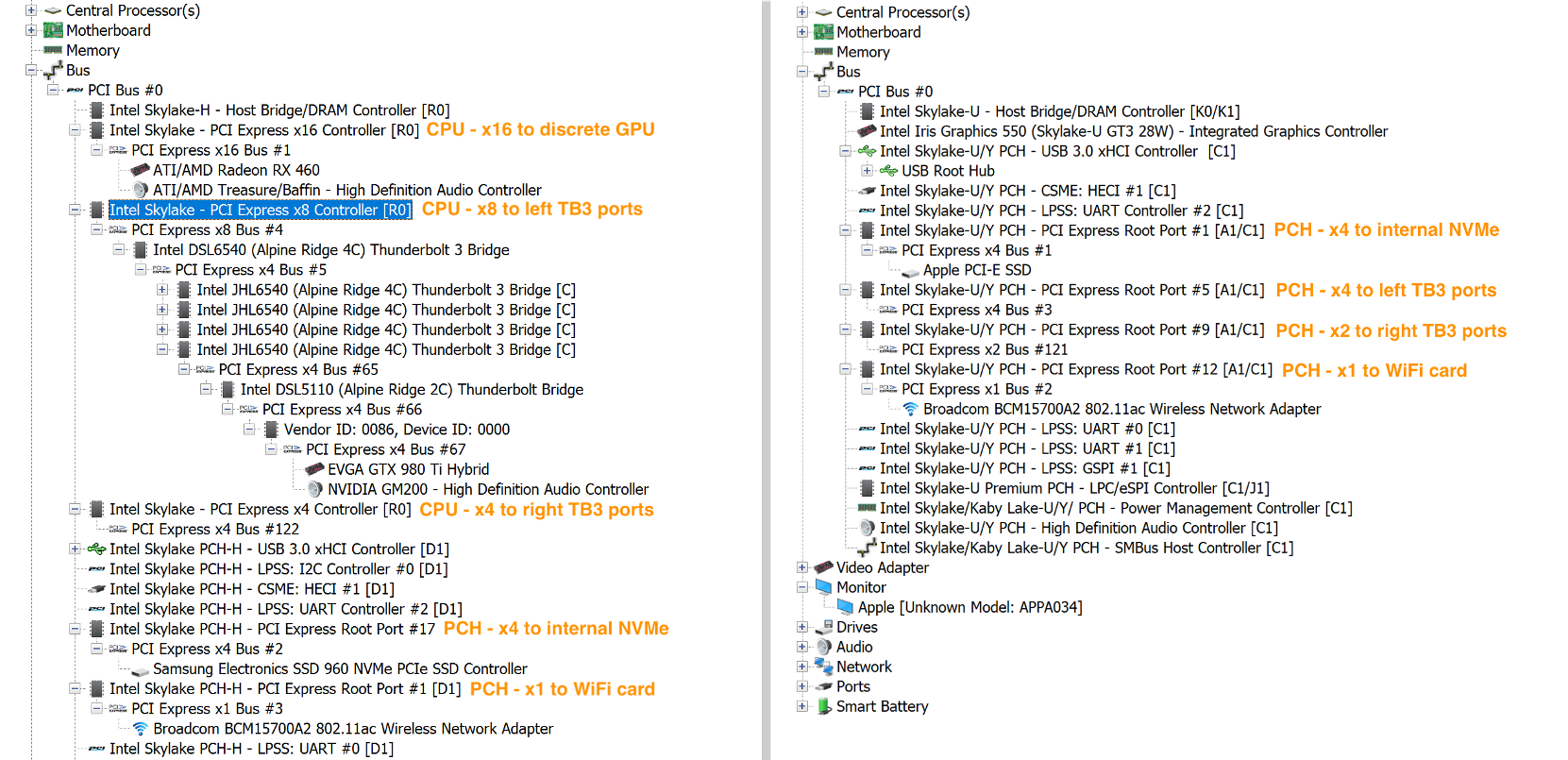Expand Skylake PCH-H USB 3.0 xHCI Controller [D1]
Viewport: 1568px width, 760px height.
(x=75, y=549)
